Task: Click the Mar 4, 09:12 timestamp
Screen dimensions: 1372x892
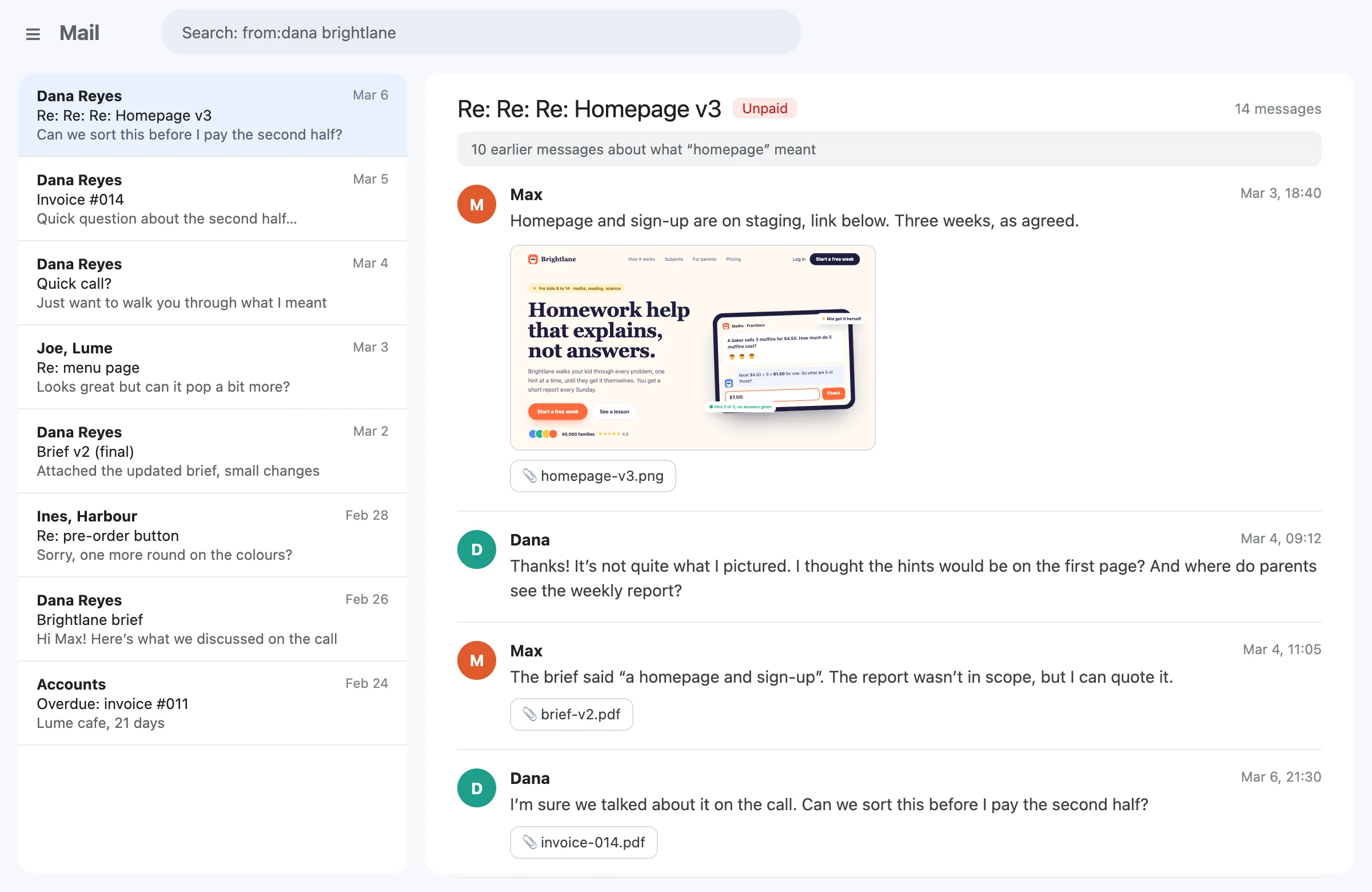Action: pyautogui.click(x=1281, y=539)
